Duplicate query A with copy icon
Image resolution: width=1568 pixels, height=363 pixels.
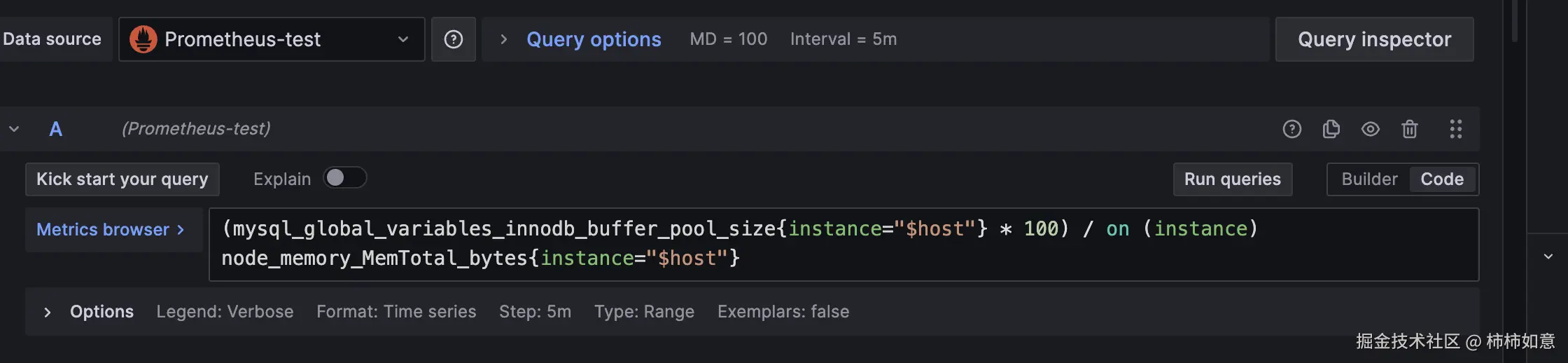tap(1331, 129)
